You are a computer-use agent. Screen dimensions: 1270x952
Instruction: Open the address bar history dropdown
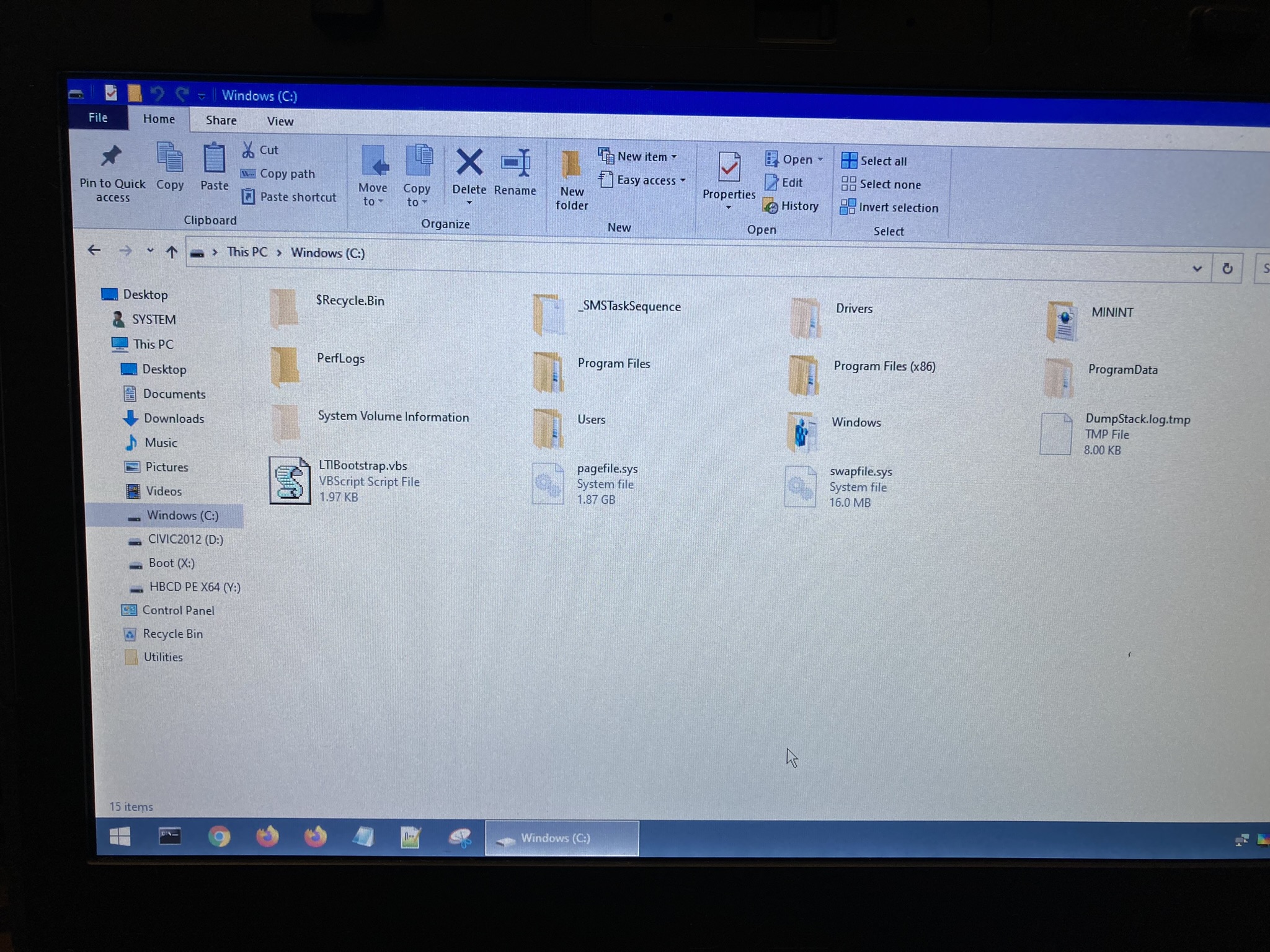tap(1197, 267)
